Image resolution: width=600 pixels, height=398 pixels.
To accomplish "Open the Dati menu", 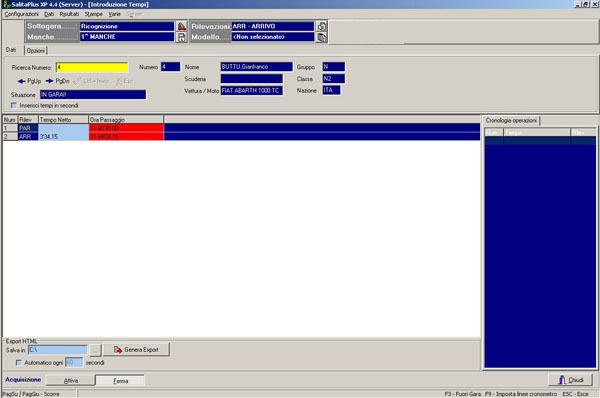I will [x=49, y=14].
